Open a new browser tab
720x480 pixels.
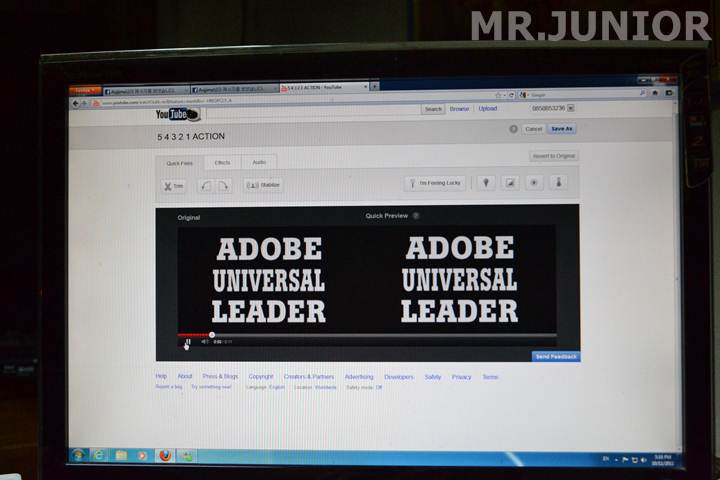click(x=375, y=86)
